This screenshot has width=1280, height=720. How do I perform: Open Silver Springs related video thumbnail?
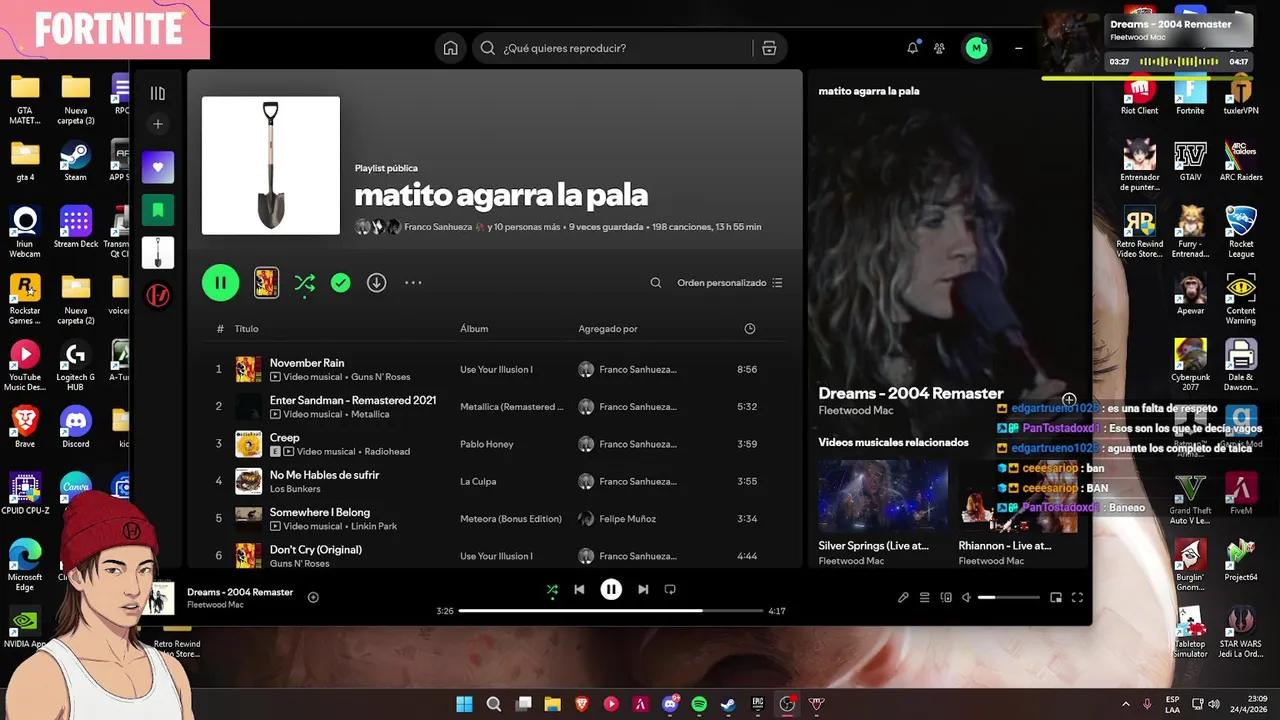[x=882, y=496]
